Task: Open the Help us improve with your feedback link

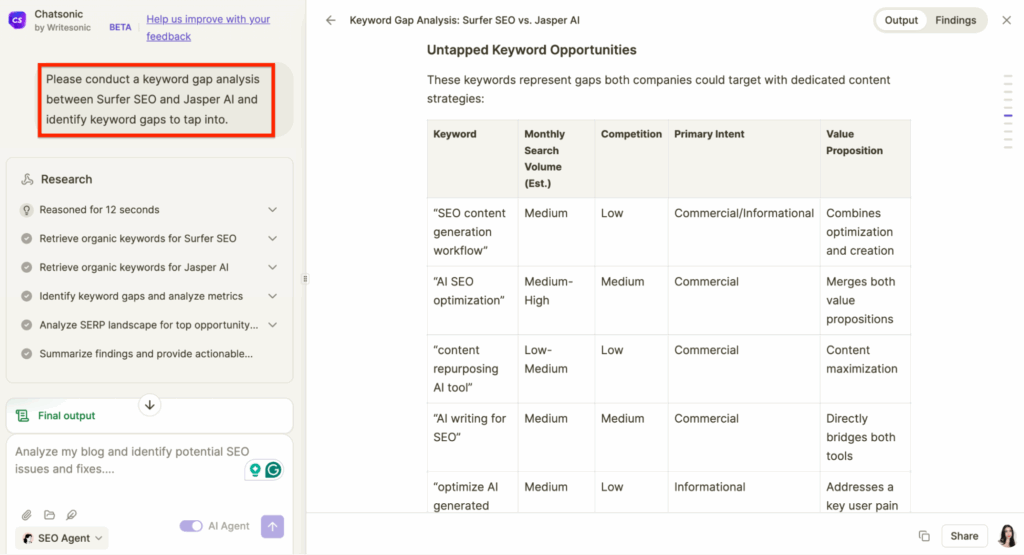Action: click(x=208, y=27)
